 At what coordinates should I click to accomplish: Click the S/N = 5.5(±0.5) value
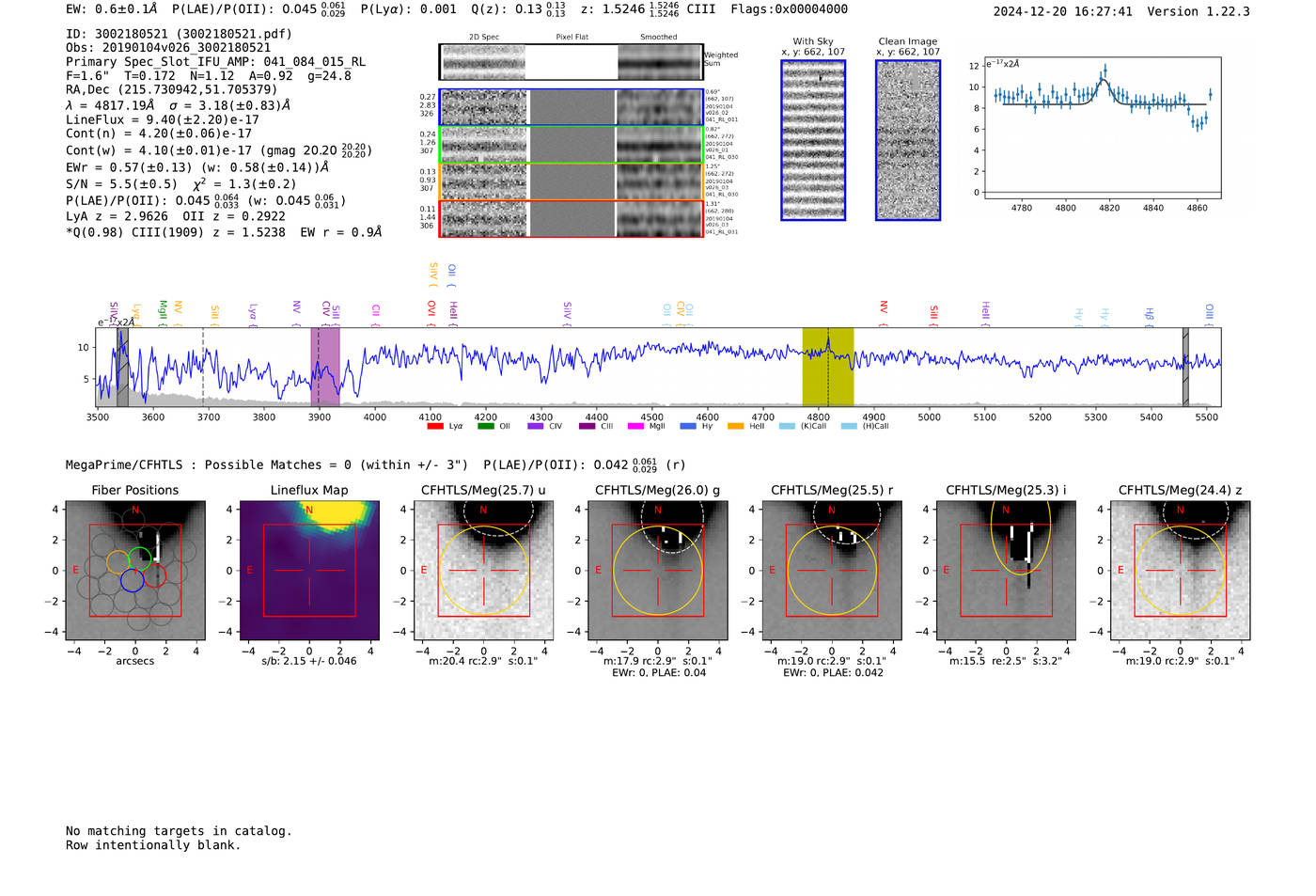[121, 184]
